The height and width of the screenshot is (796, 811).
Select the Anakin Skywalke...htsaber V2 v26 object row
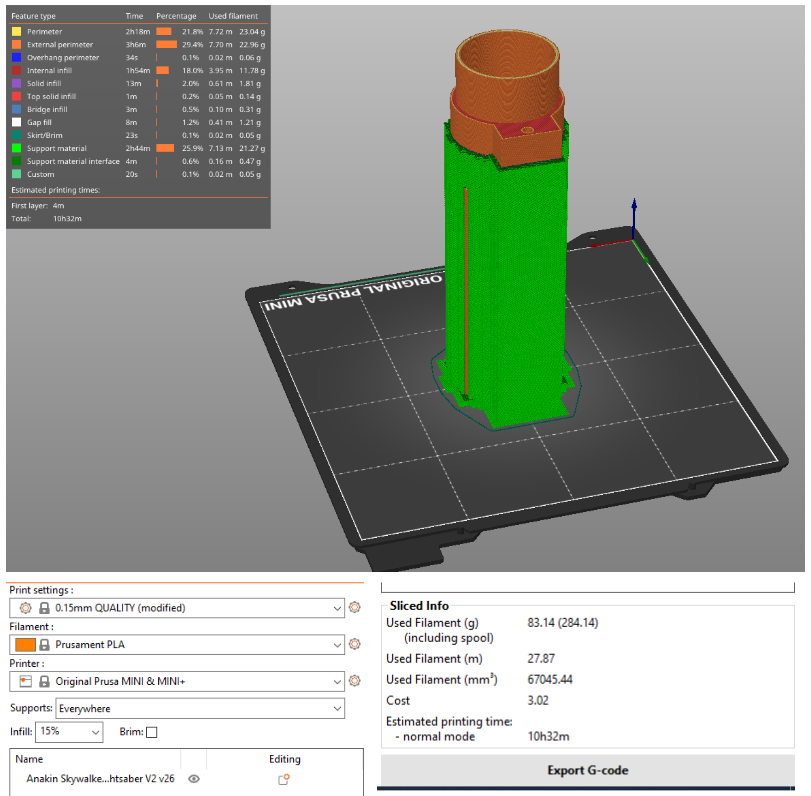coord(186,779)
